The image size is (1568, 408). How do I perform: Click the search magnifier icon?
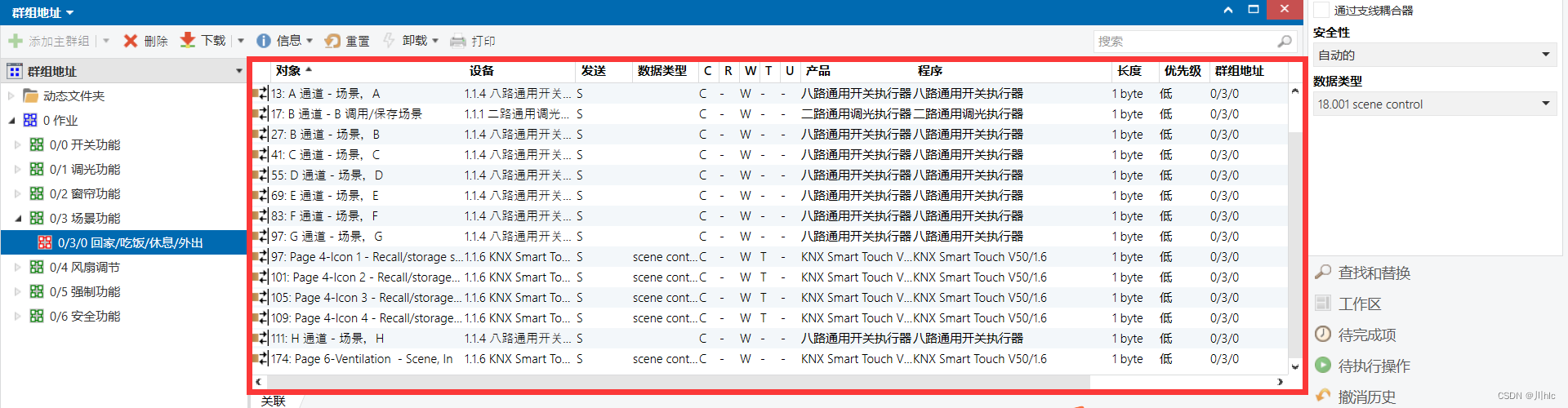tap(1284, 42)
